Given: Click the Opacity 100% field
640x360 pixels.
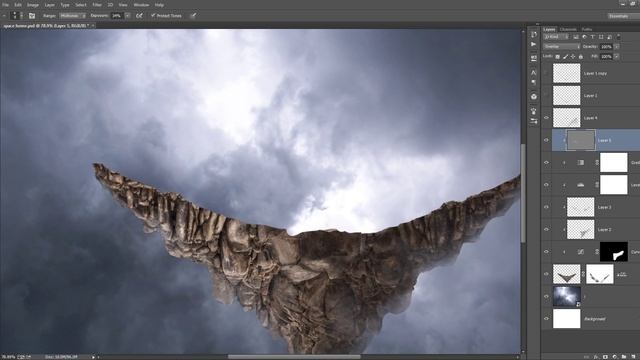Looking at the screenshot, I should pos(606,47).
